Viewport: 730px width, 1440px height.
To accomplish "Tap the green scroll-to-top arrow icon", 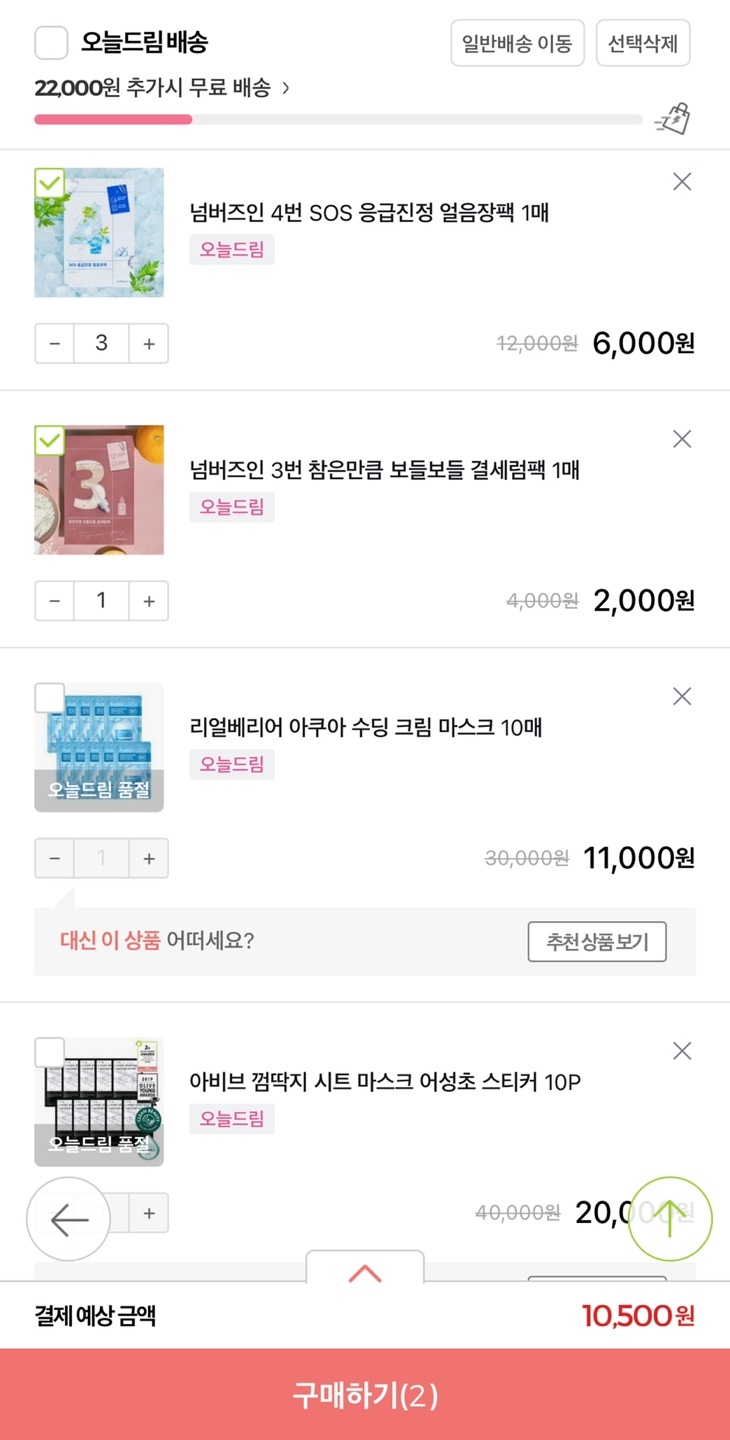I will (x=670, y=1218).
